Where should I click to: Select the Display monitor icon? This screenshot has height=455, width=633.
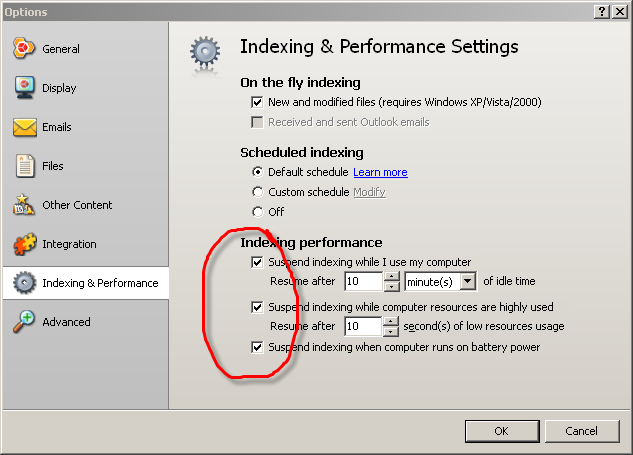point(24,87)
